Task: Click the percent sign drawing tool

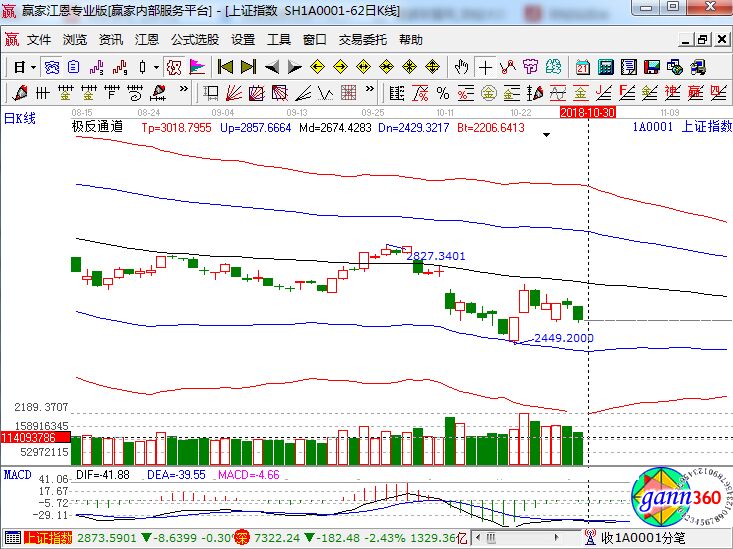Action: point(443,93)
